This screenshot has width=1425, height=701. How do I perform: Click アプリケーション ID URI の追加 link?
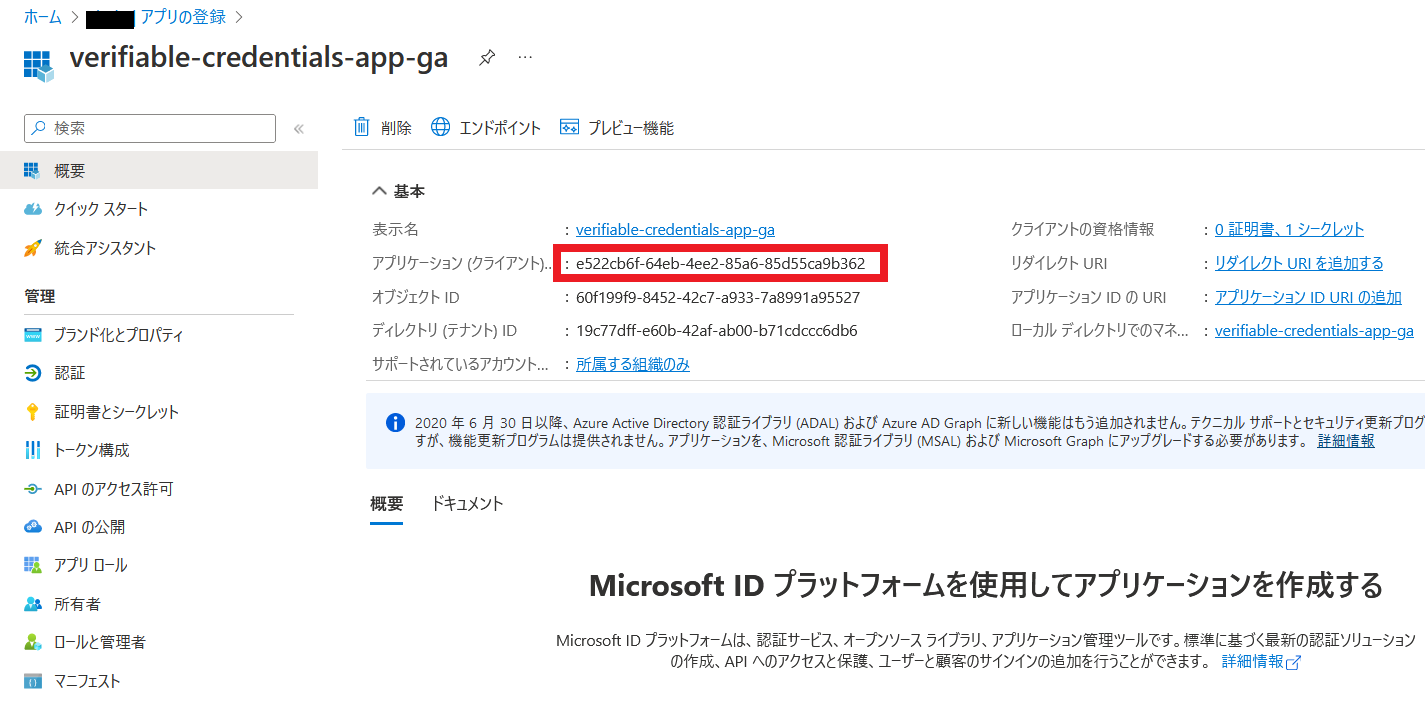click(1308, 298)
